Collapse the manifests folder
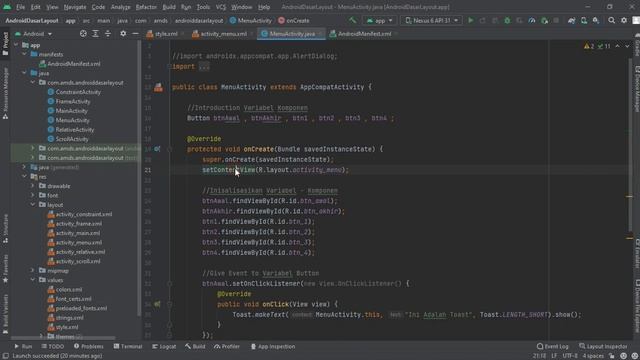Image resolution: width=640 pixels, height=360 pixels. 24,54
